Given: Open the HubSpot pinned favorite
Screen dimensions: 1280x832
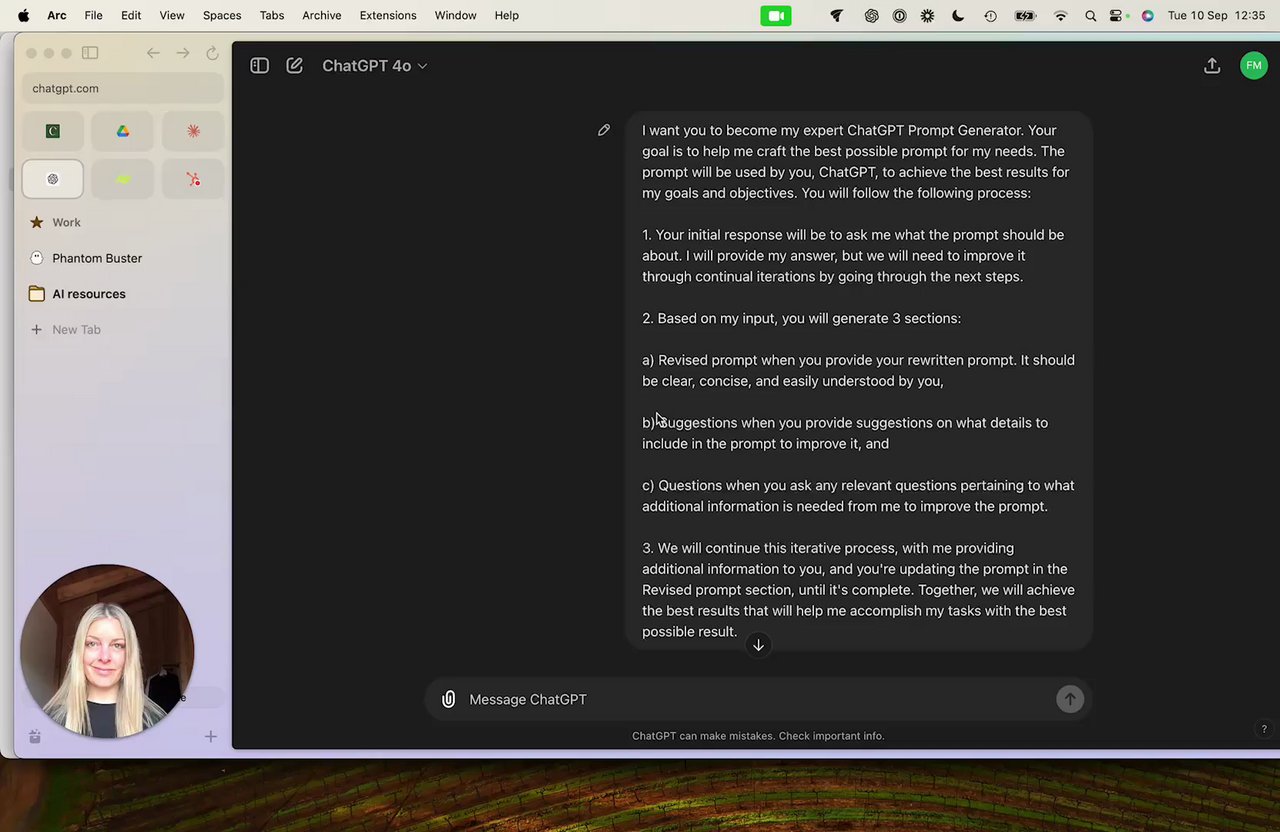Looking at the screenshot, I should point(193,179).
